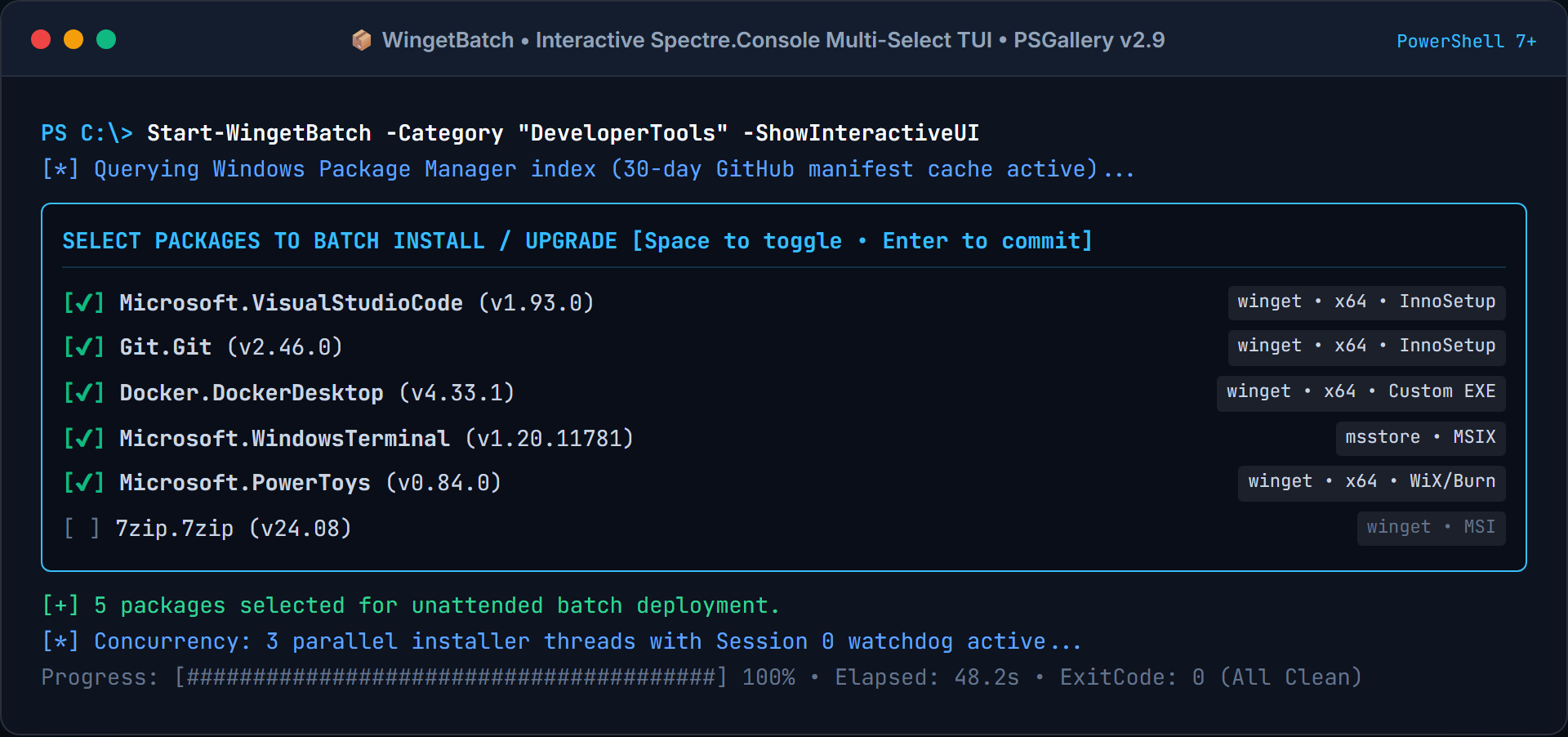Check the empty 7zip.7zip checkbox
1568x737 pixels.
point(82,529)
